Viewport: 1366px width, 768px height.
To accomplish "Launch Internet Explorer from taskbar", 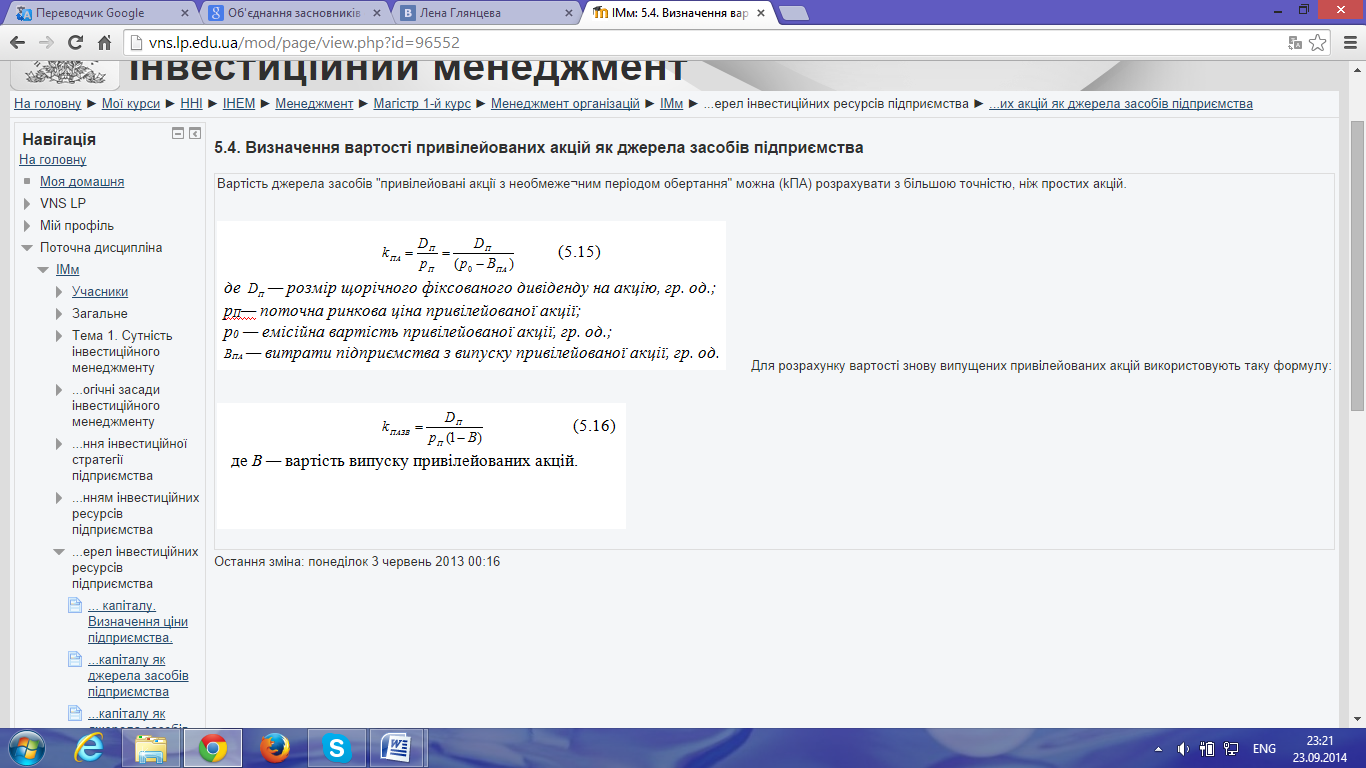I will click(91, 747).
